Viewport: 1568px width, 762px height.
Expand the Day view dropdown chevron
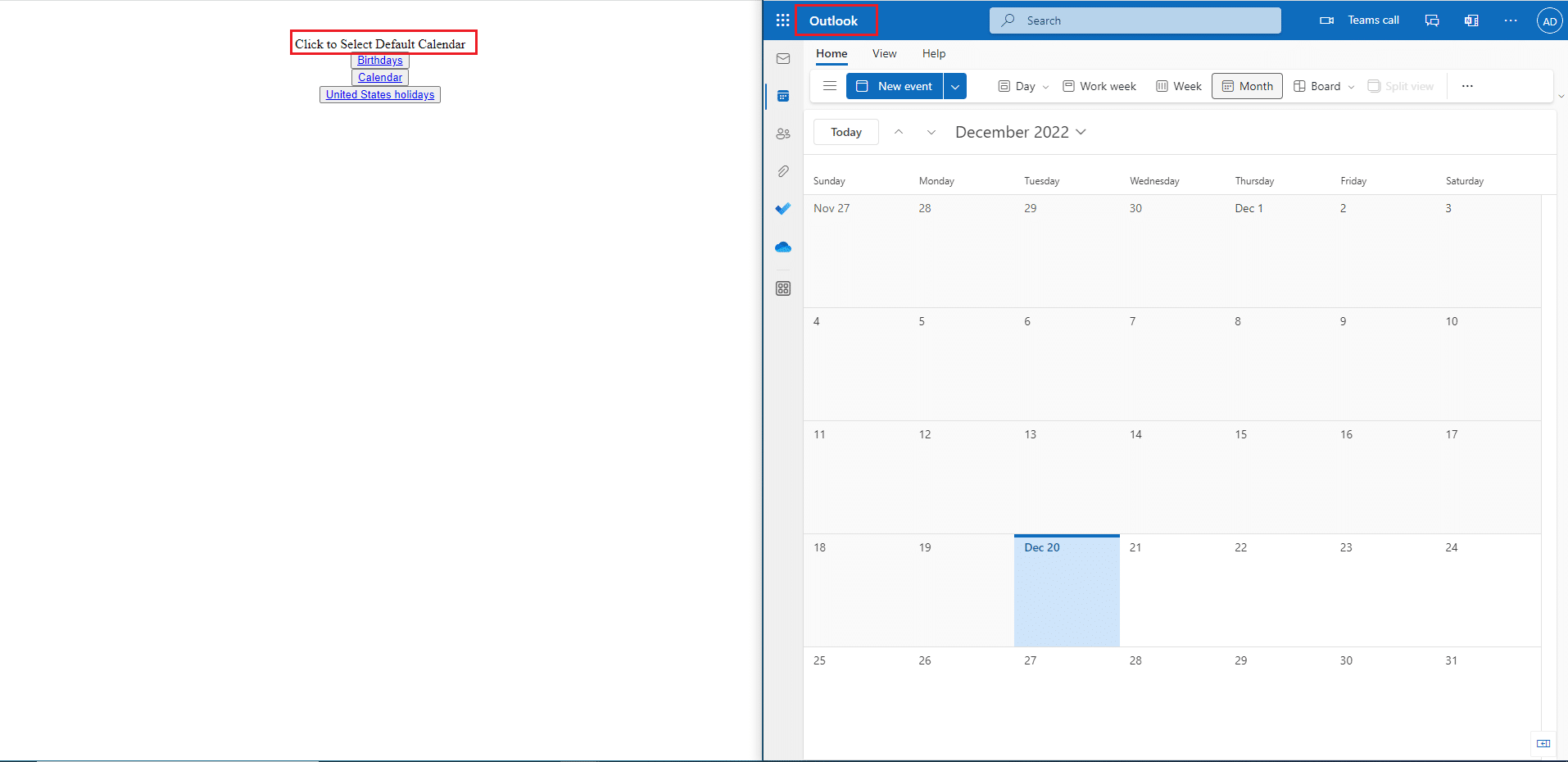tap(1045, 87)
